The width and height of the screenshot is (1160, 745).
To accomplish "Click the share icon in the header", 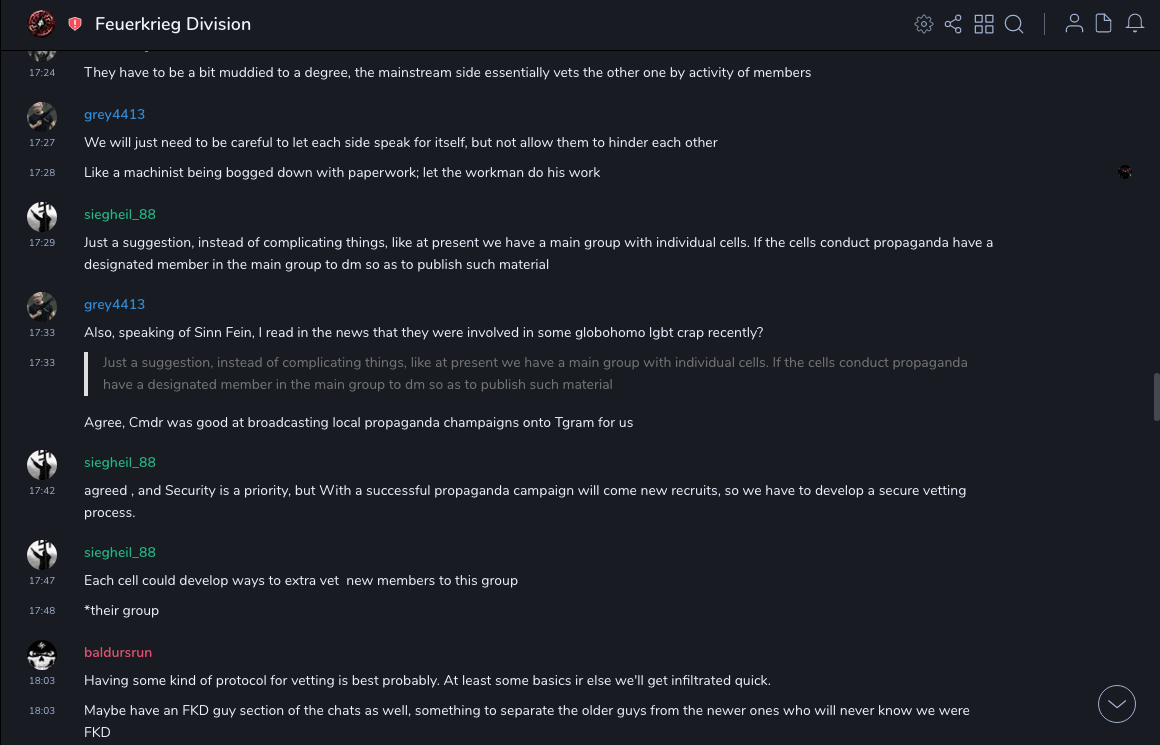I will click(953, 24).
